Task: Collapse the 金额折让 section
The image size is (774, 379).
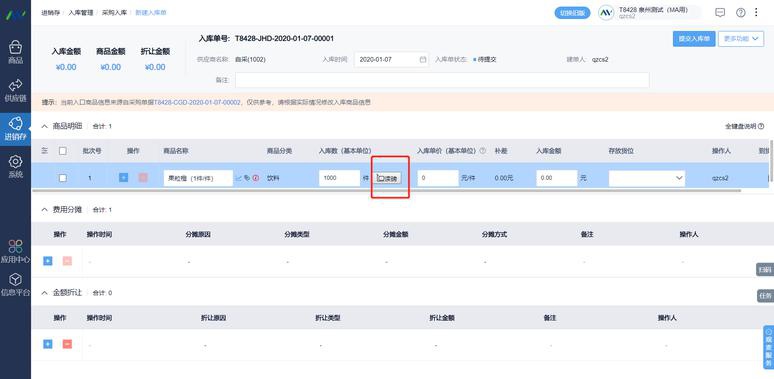Action: pyautogui.click(x=45, y=293)
